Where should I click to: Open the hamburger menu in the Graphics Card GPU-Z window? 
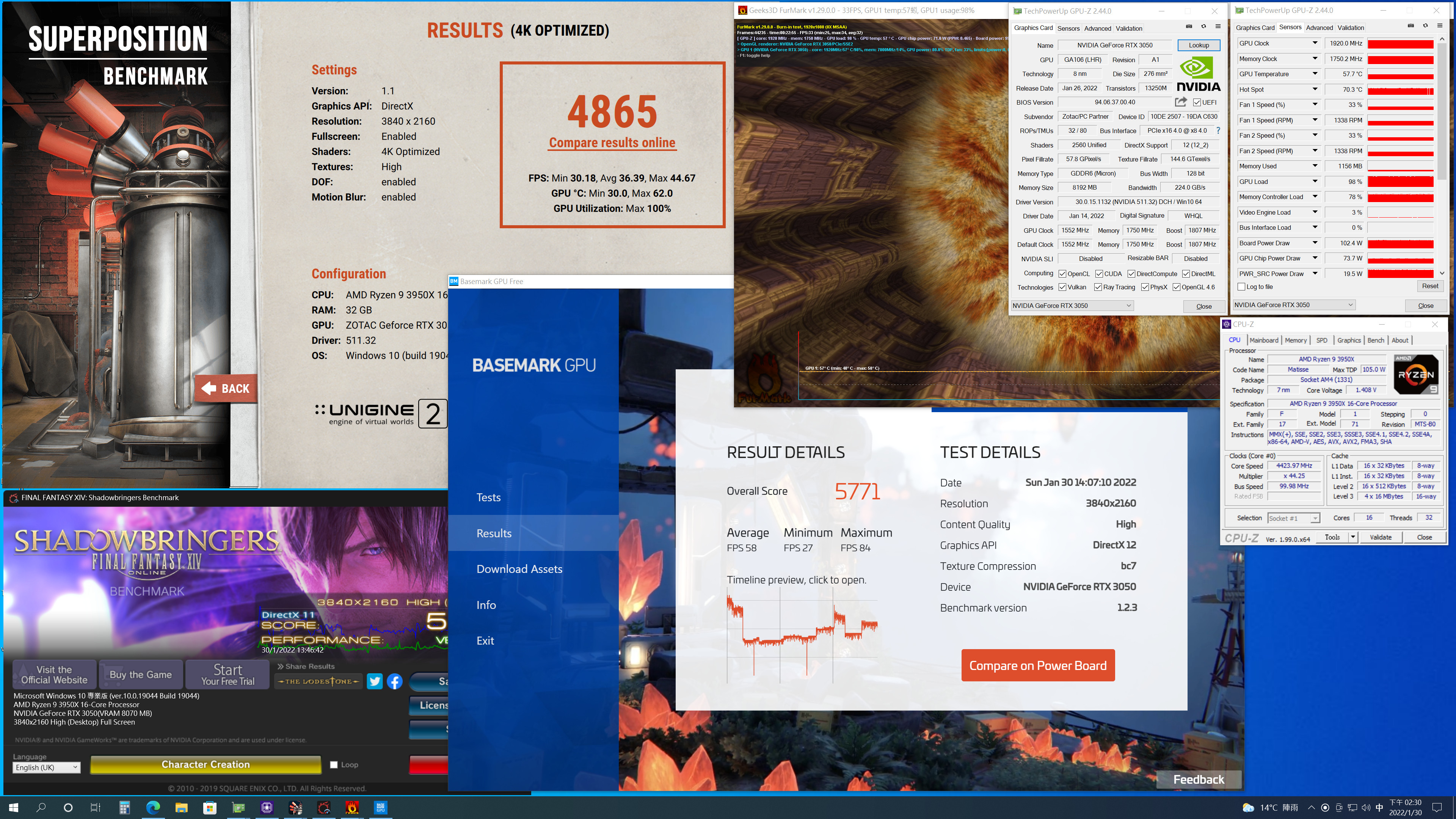tap(1218, 27)
